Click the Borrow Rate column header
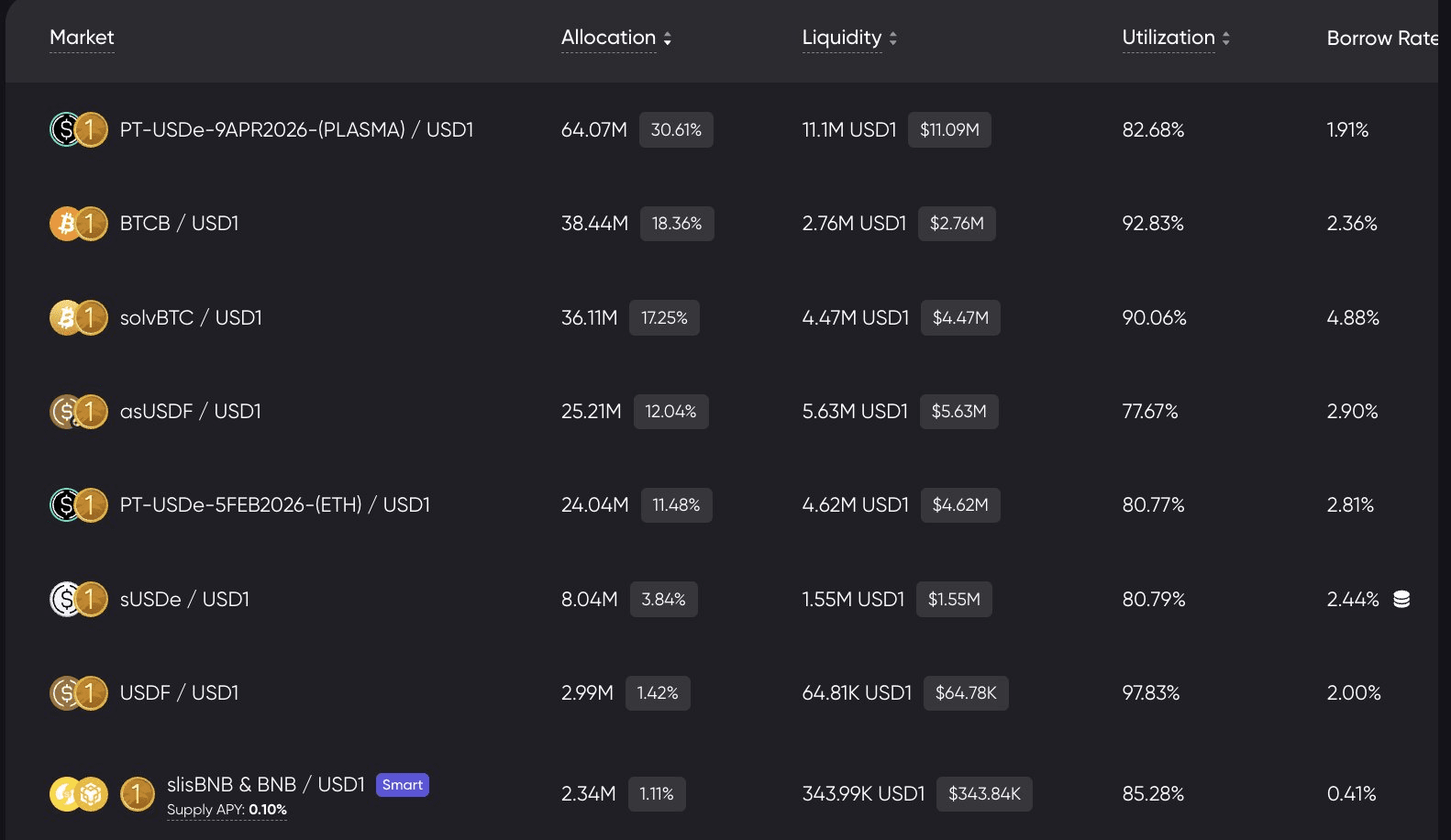 (x=1381, y=39)
